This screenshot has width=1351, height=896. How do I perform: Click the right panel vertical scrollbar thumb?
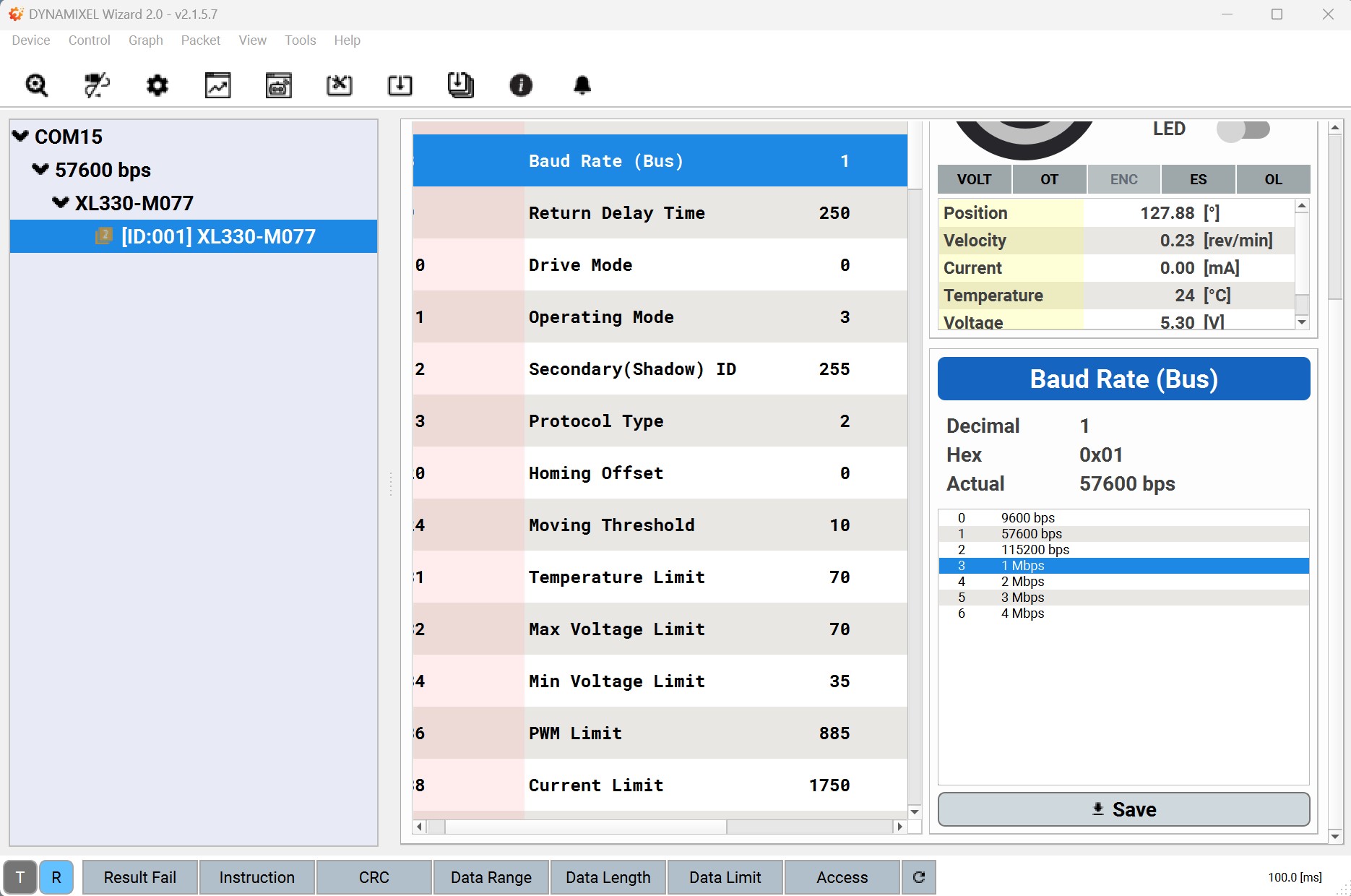click(x=1335, y=217)
